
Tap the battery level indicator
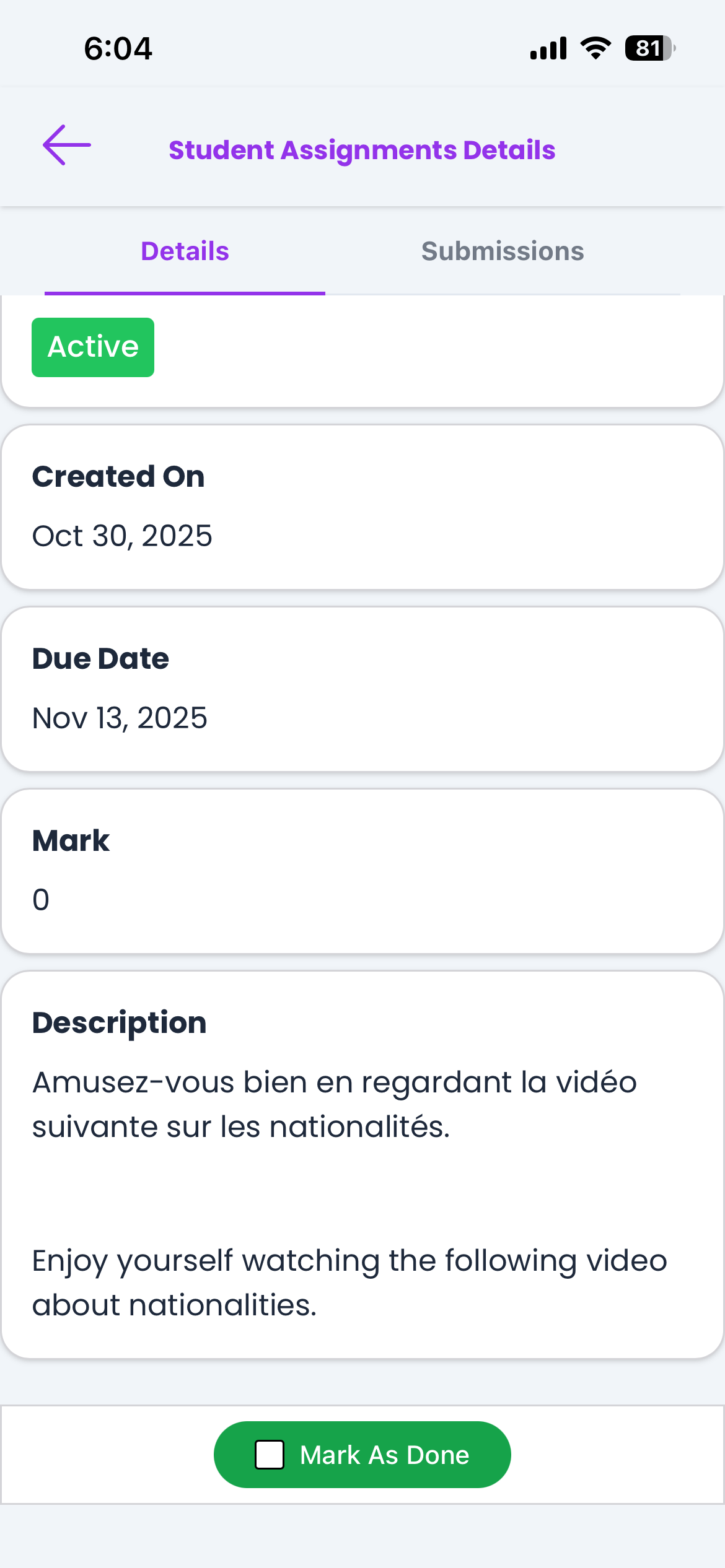pyautogui.click(x=649, y=48)
